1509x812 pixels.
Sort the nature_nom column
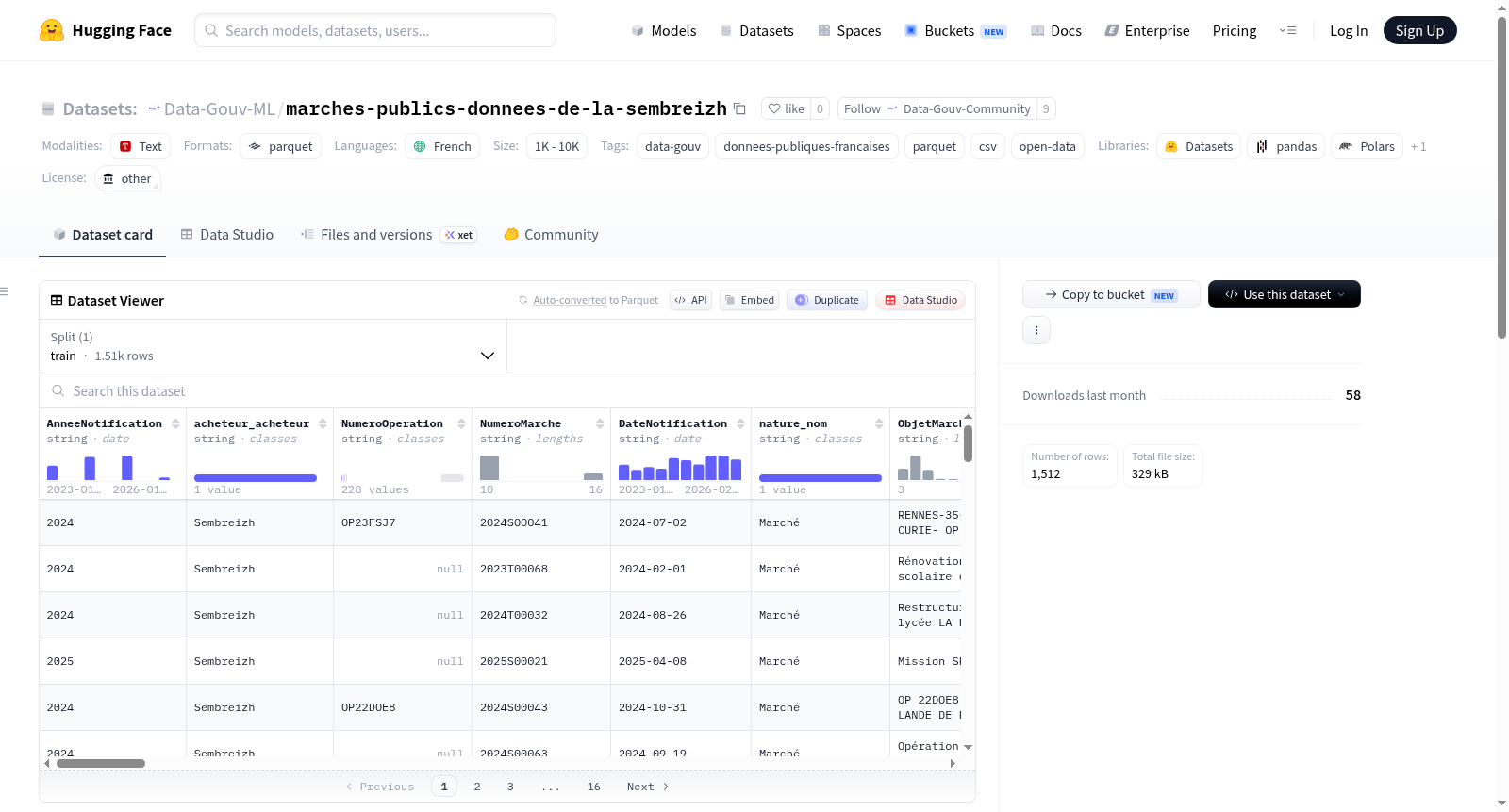[879, 423]
